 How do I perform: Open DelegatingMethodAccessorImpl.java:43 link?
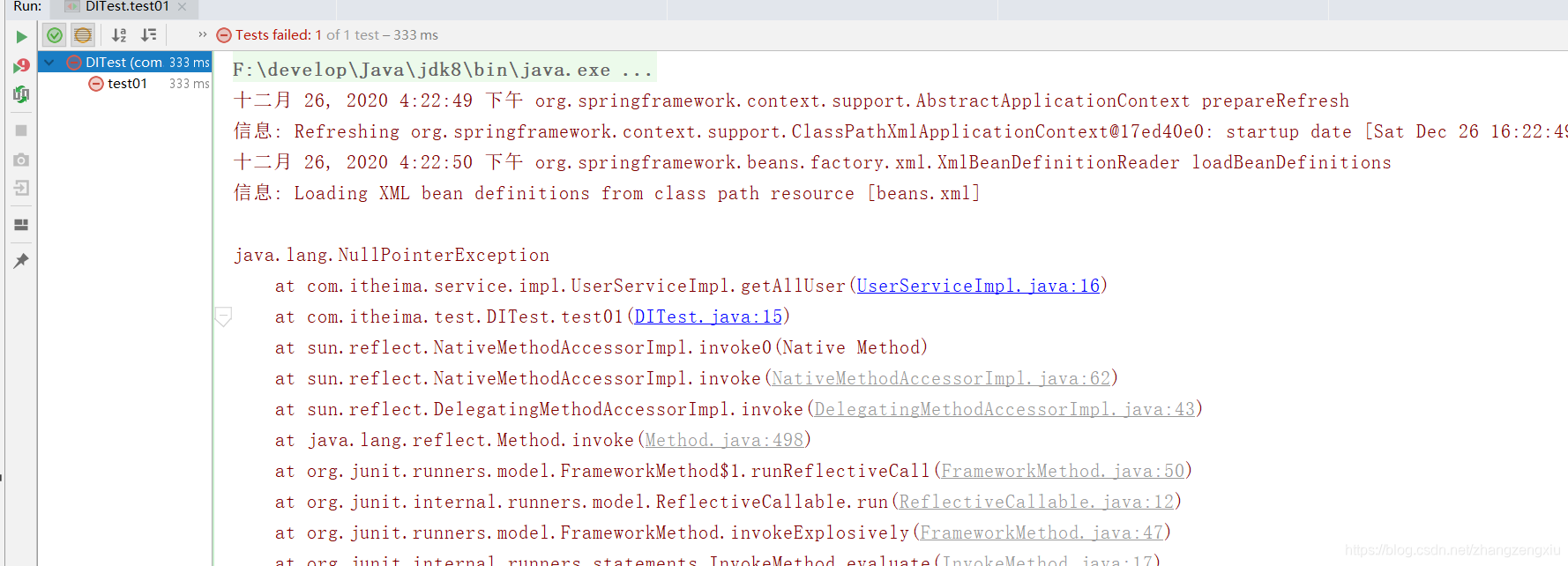[1004, 409]
